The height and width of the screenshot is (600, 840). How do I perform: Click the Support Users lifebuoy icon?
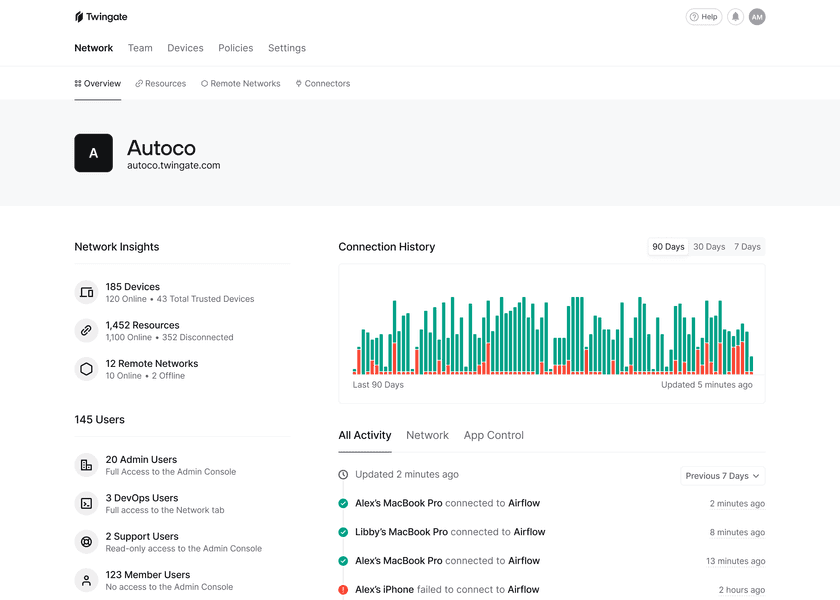[x=86, y=542]
